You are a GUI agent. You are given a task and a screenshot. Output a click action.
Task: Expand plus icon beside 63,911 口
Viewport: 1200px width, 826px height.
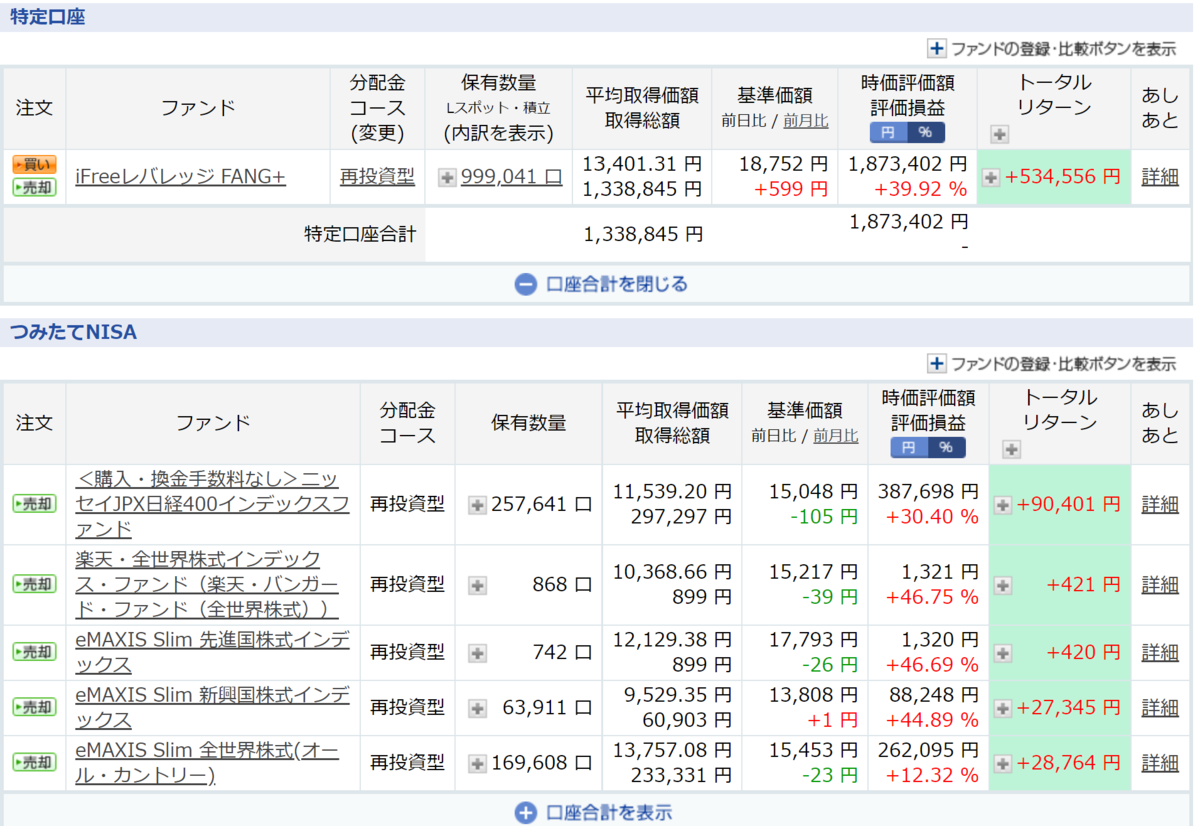coord(477,708)
